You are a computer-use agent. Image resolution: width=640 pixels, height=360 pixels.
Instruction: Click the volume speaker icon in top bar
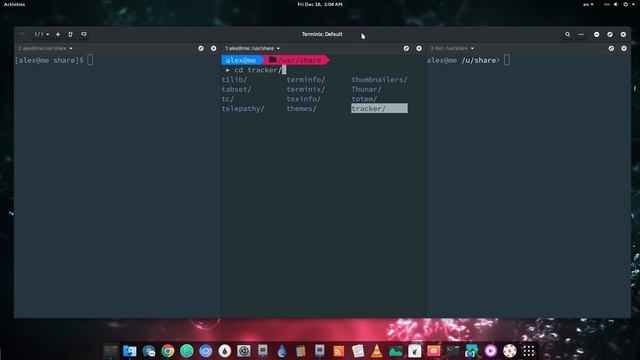click(616, 4)
